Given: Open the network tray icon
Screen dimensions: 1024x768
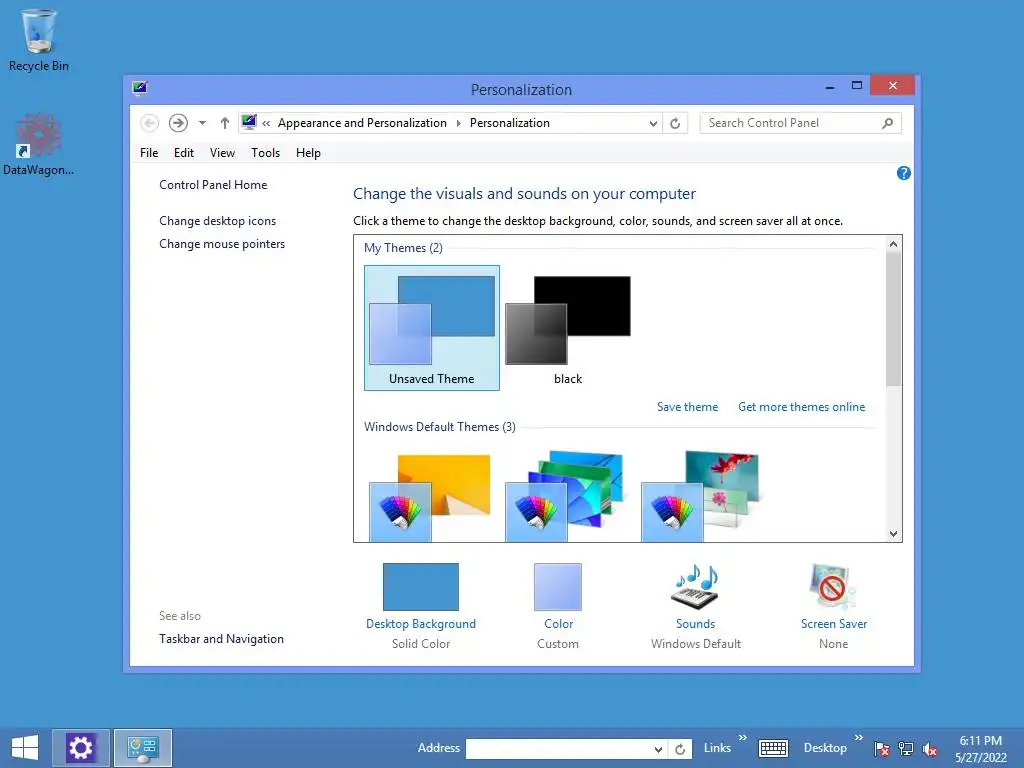Looking at the screenshot, I should click(906, 749).
